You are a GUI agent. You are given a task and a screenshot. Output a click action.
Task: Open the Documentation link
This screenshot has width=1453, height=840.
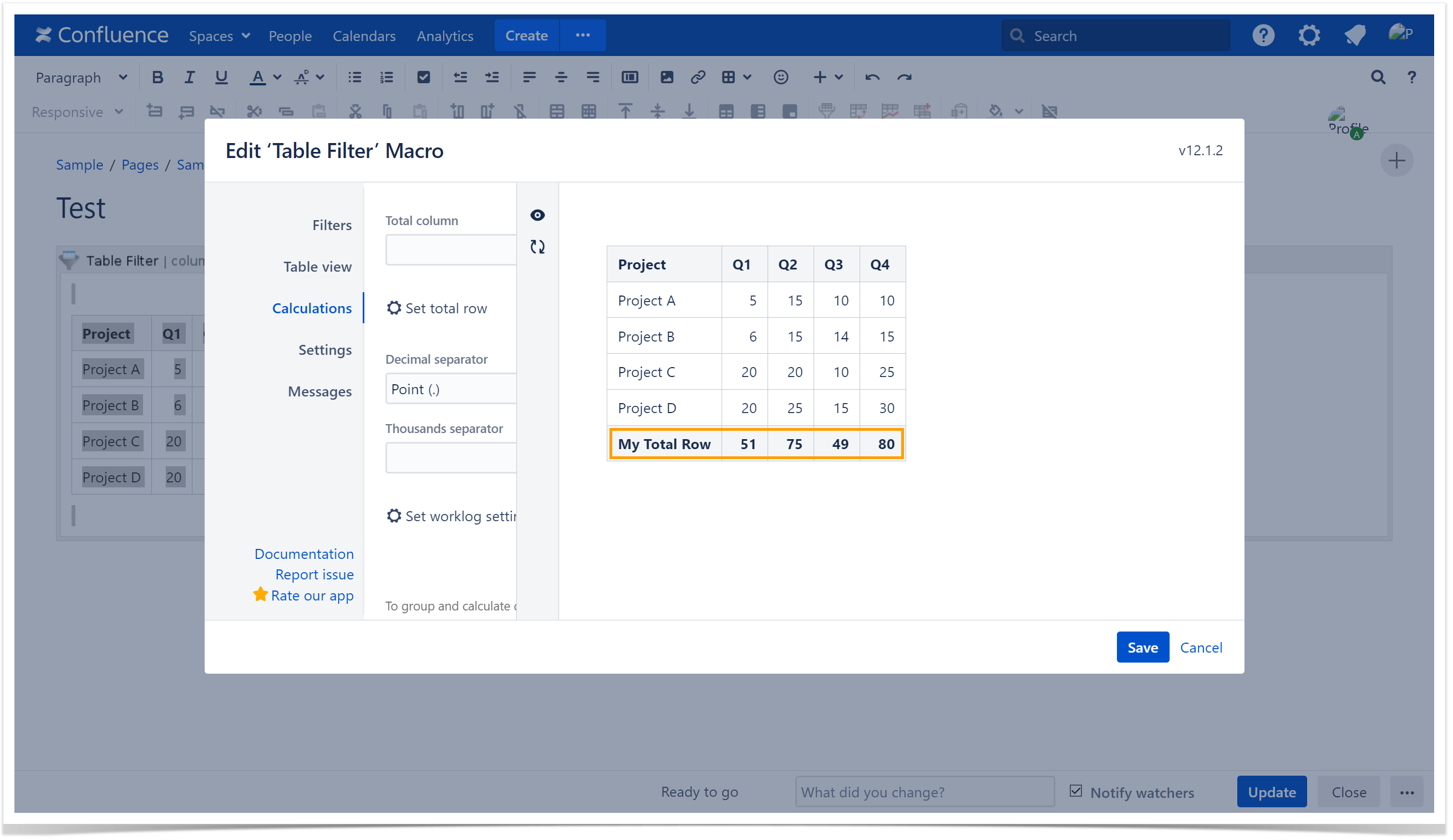click(304, 553)
